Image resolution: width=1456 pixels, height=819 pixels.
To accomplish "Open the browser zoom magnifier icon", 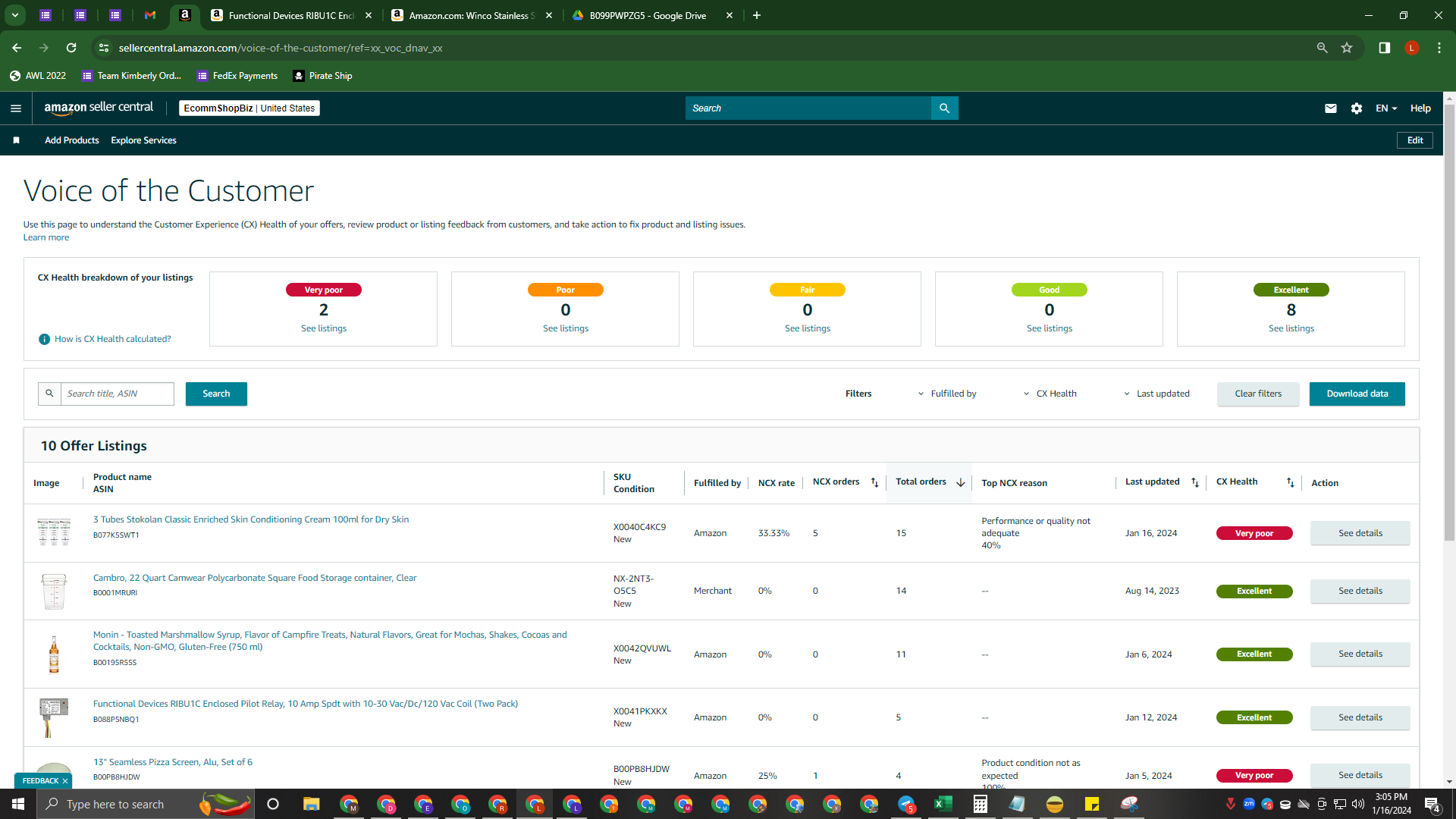I will pos(1322,48).
